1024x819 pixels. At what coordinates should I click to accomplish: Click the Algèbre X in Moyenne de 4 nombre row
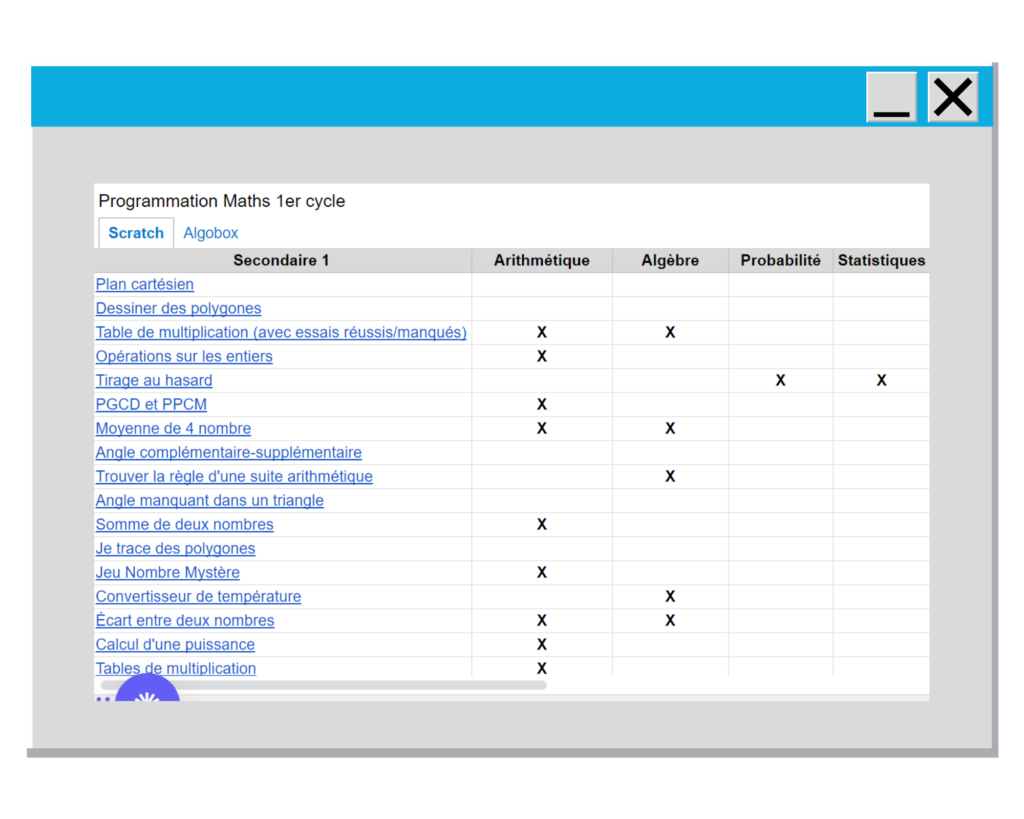point(670,428)
